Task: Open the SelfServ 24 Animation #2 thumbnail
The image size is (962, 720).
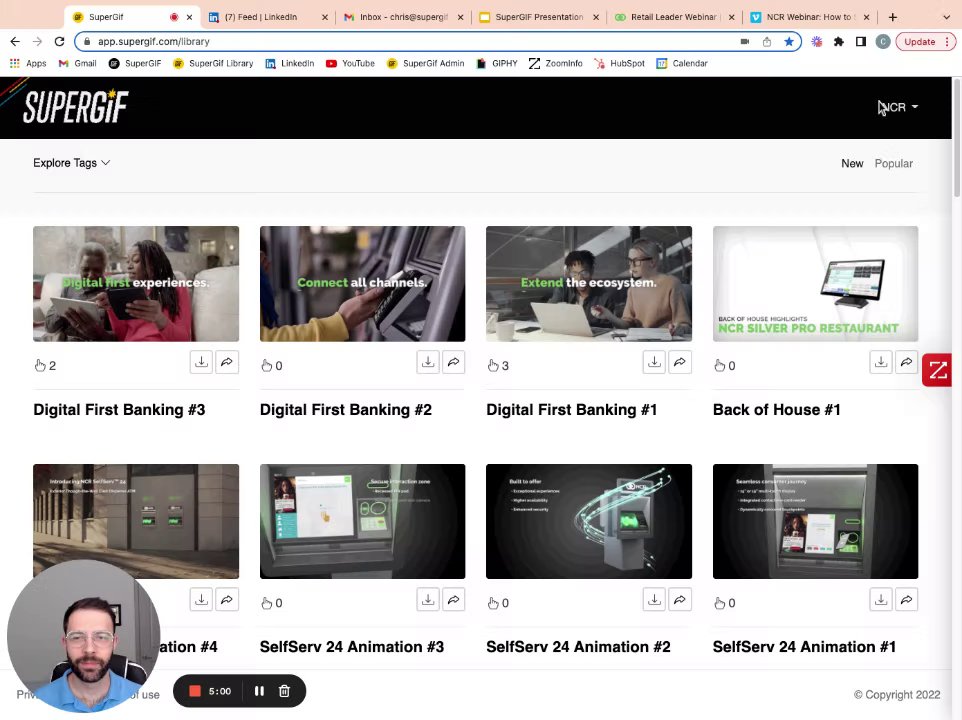Action: tap(589, 521)
